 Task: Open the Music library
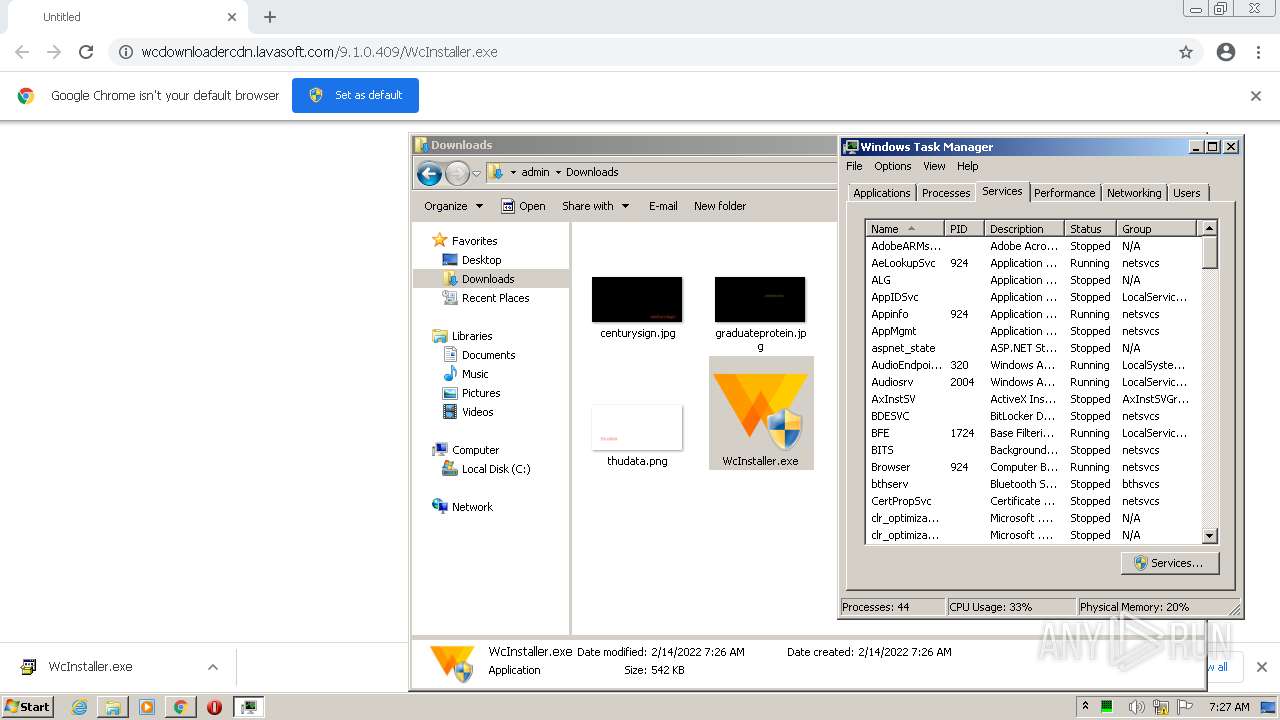click(475, 374)
